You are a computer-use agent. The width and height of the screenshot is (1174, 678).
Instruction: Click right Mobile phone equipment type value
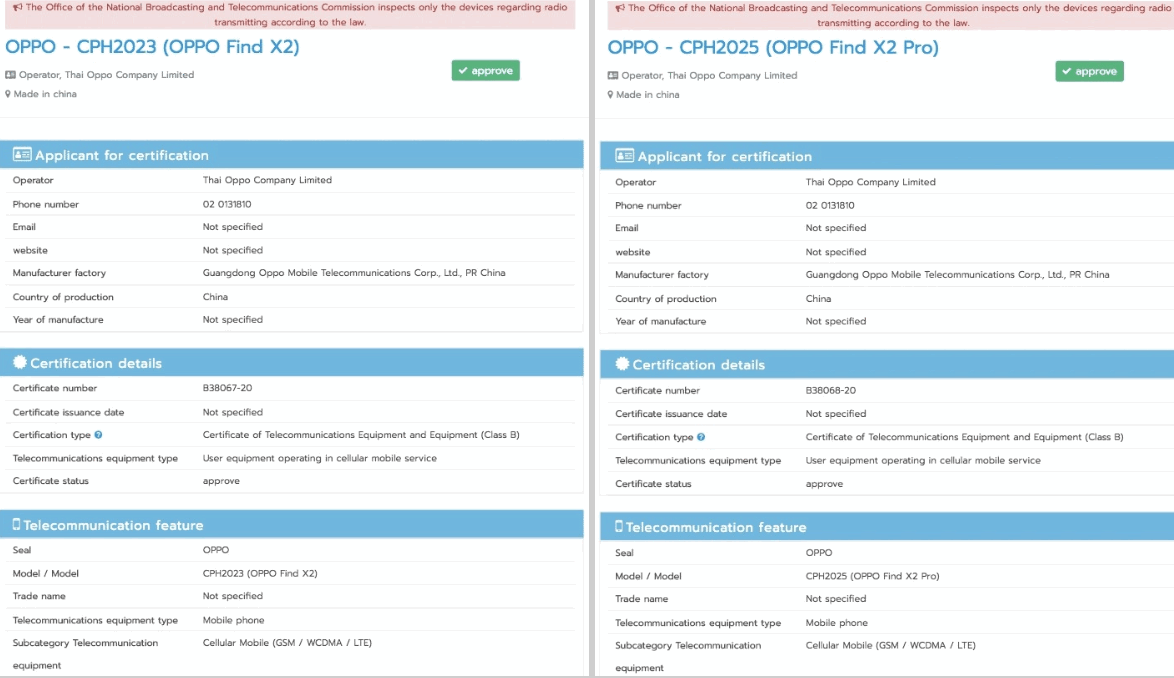[836, 623]
